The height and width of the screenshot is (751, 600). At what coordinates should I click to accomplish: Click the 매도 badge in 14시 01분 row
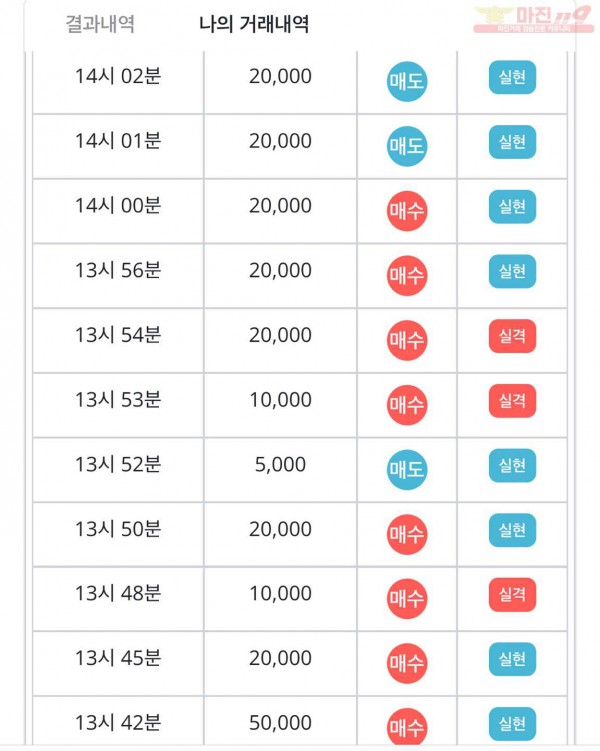click(407, 146)
